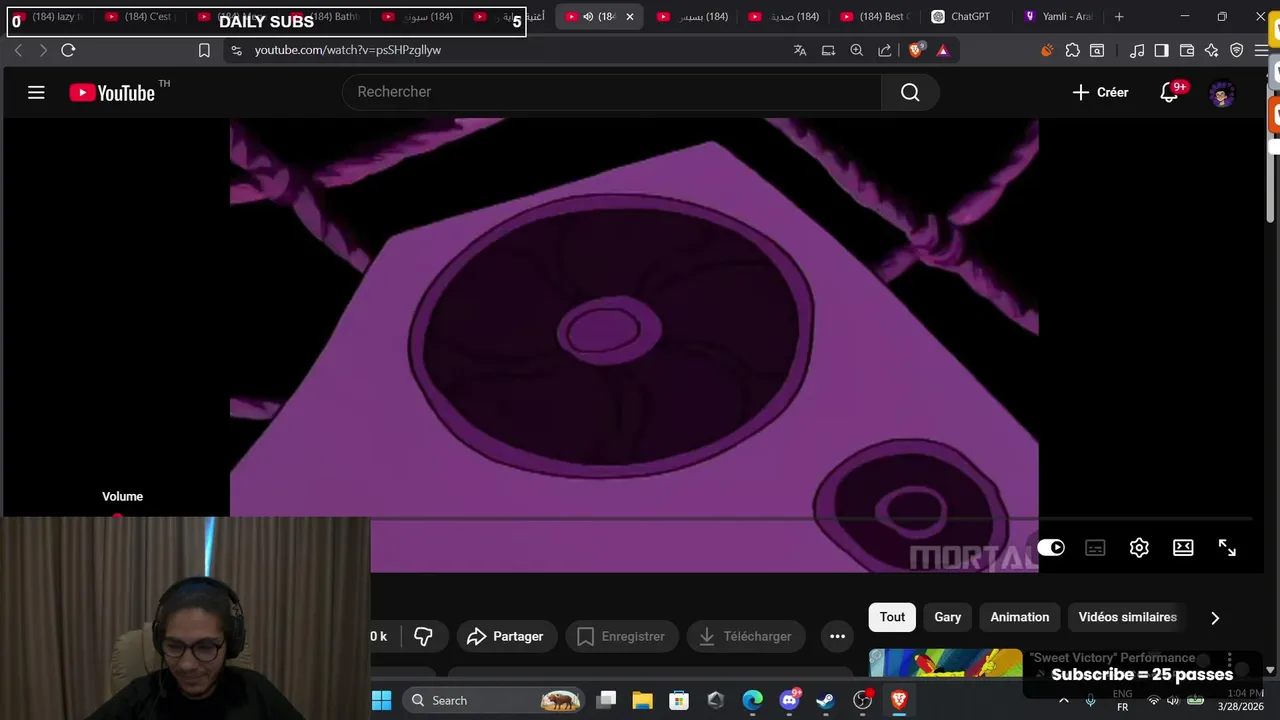Open File Explorer from the taskbar

pos(642,700)
